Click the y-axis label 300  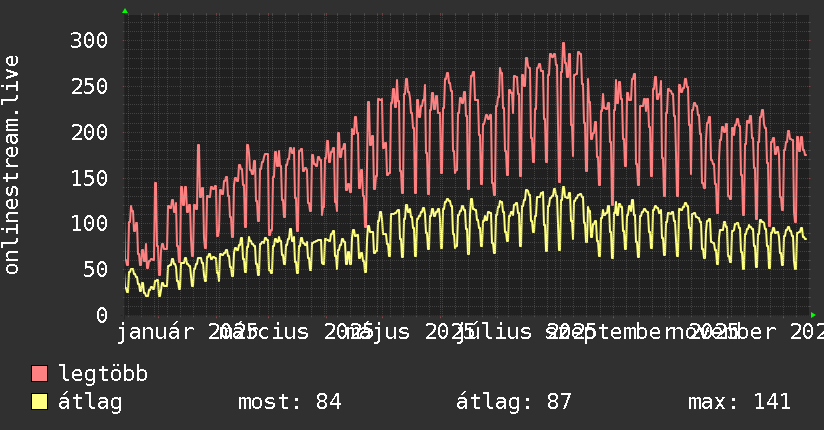[x=89, y=40]
